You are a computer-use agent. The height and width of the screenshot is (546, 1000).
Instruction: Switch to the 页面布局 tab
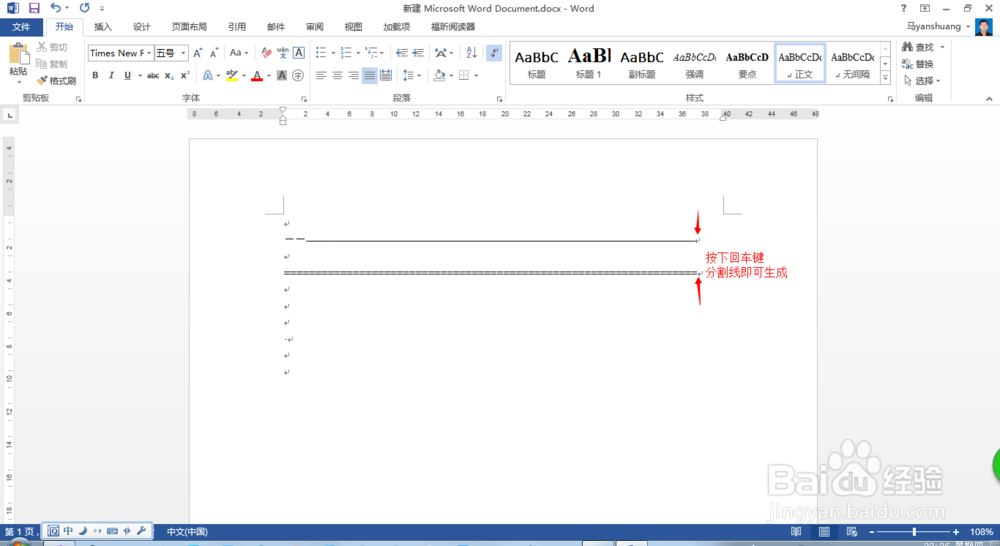tap(189, 27)
